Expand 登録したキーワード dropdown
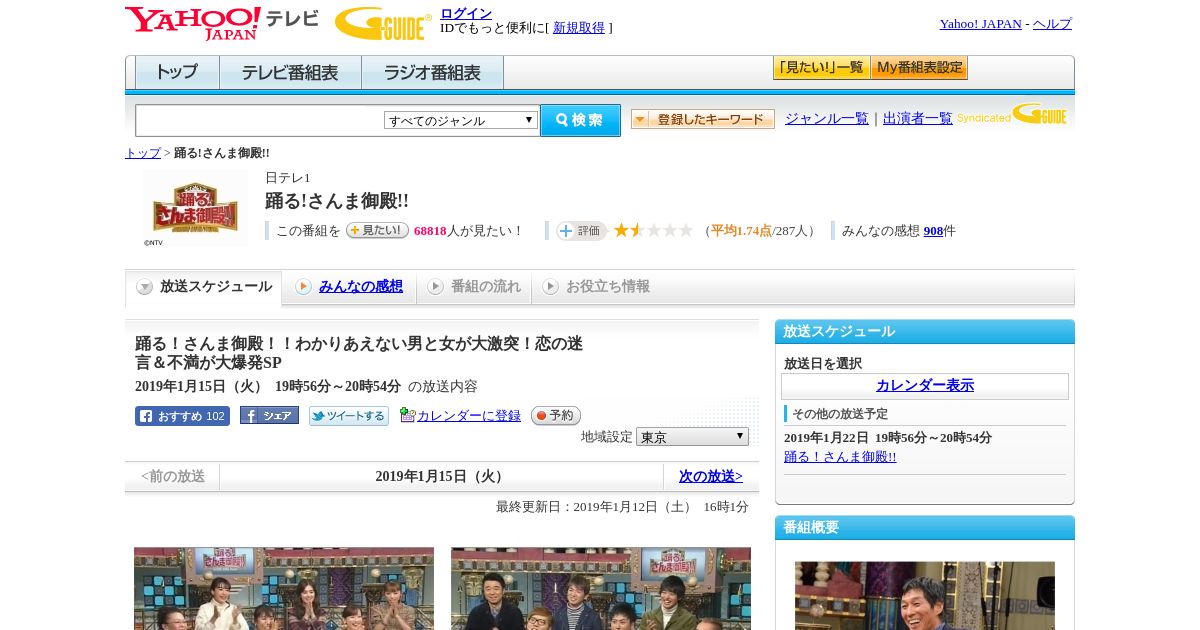Viewport: 1200px width, 630px height. [x=703, y=119]
